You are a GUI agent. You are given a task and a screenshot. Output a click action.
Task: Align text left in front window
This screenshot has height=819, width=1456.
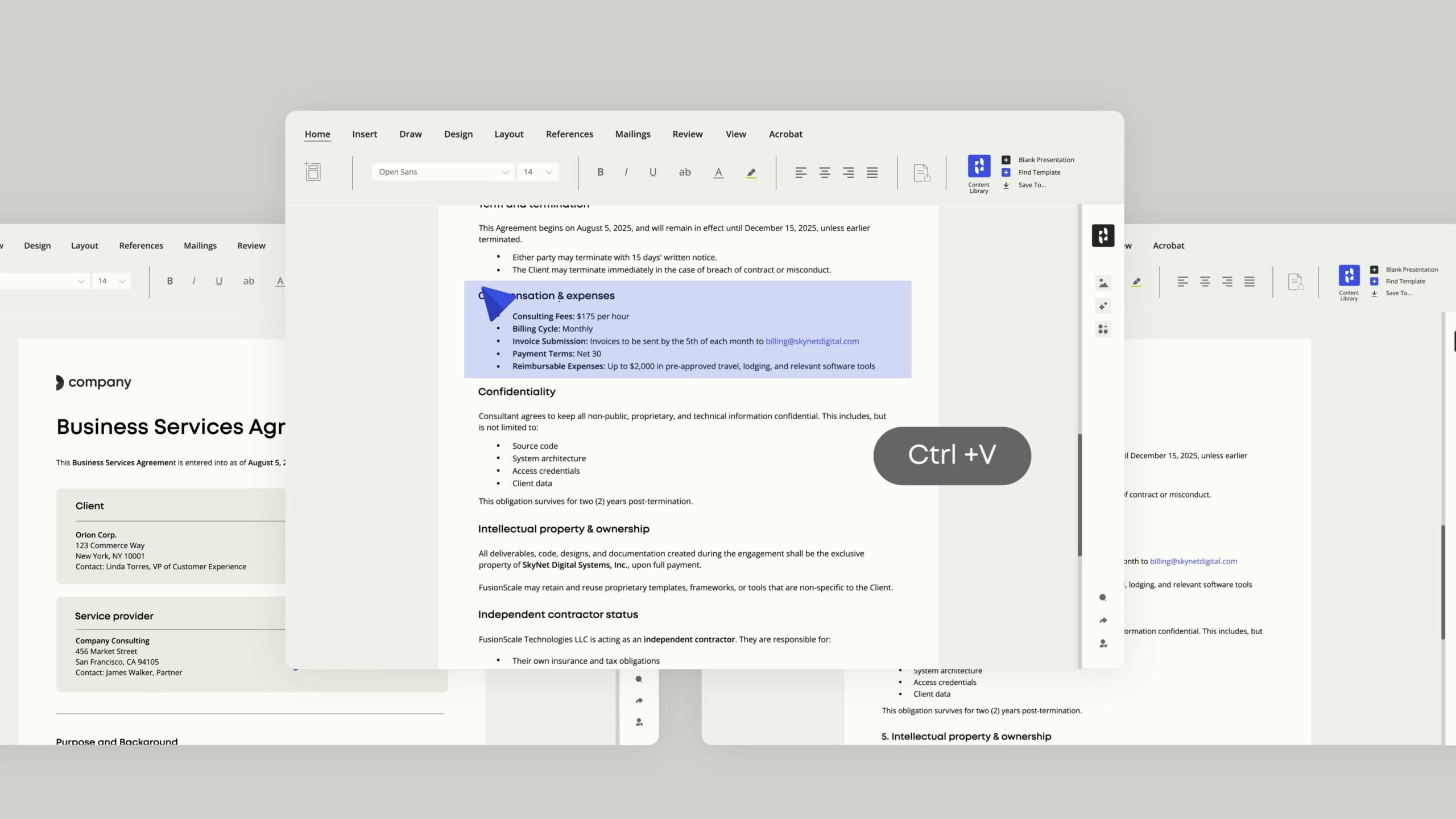(801, 172)
